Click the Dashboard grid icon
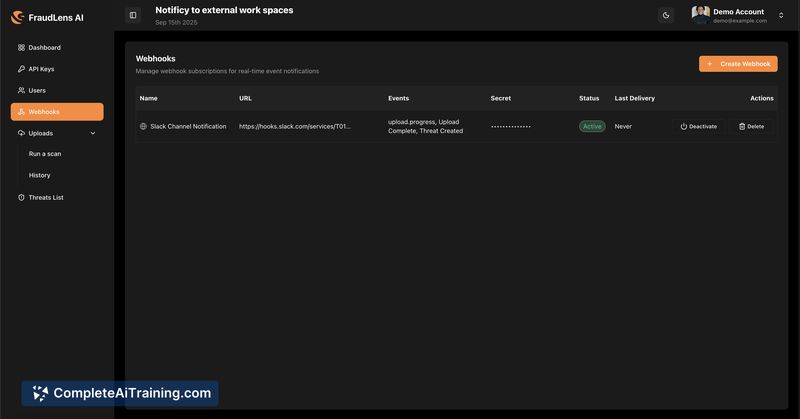 click(21, 47)
